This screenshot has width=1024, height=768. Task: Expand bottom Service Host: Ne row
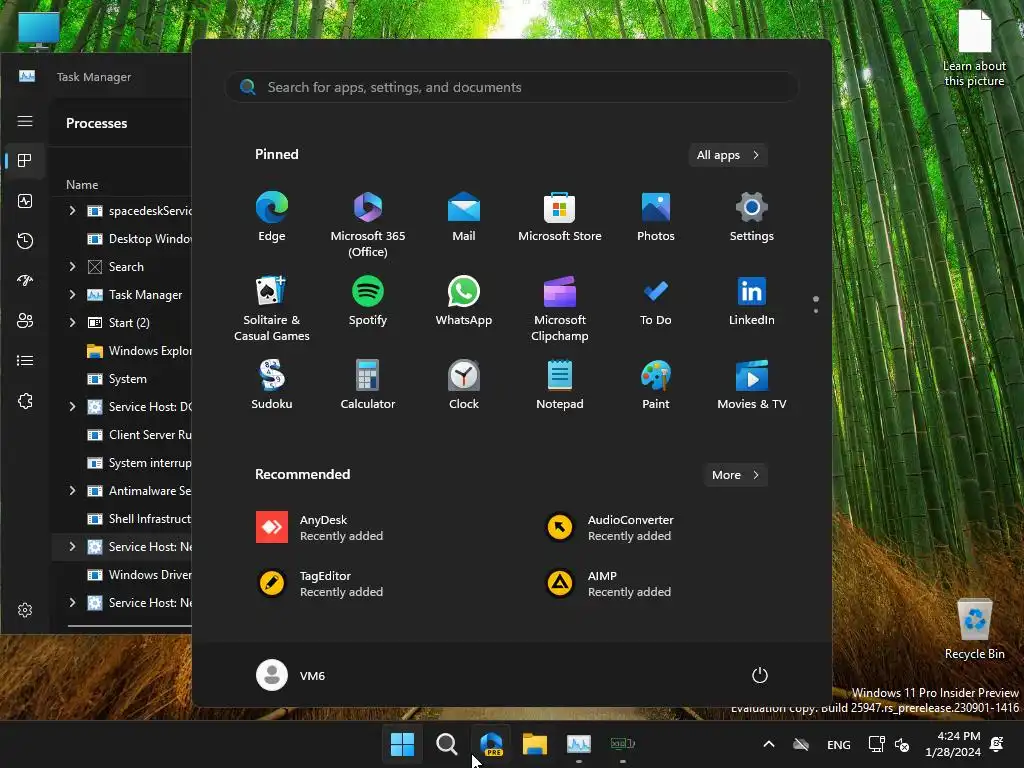click(x=72, y=603)
